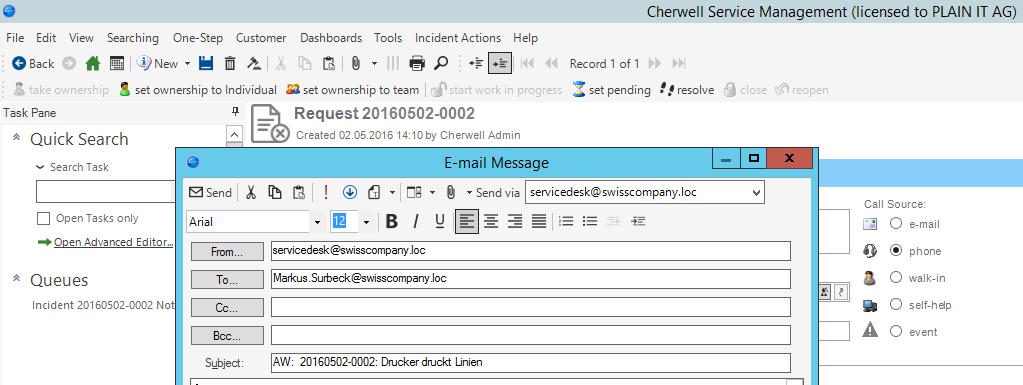This screenshot has width=1023, height=385.
Task: Open the Advanced Editor link
Action: click(x=114, y=242)
